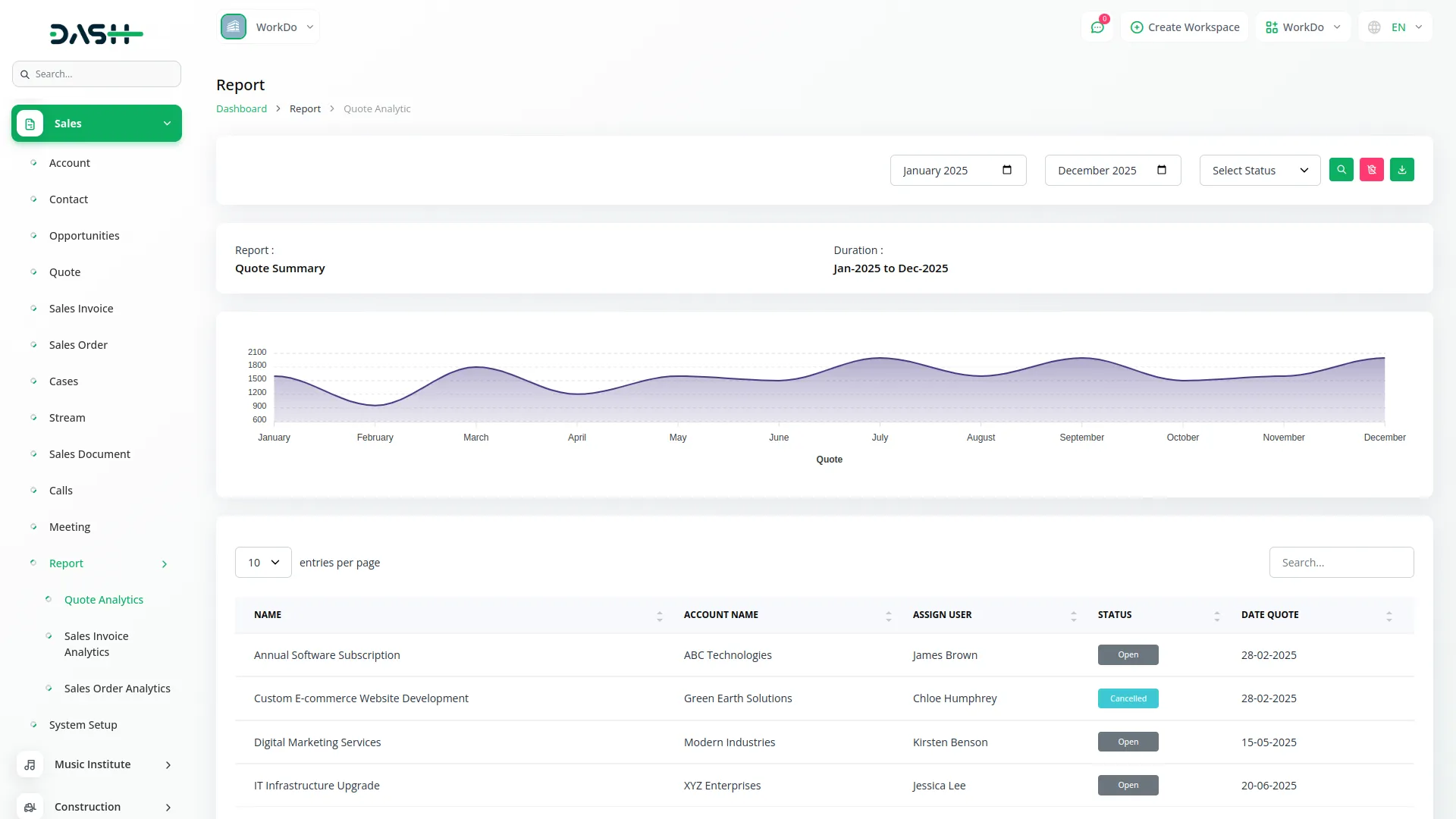The image size is (1456, 819).
Task: Click the red reset filter trash icon
Action: 1371,170
